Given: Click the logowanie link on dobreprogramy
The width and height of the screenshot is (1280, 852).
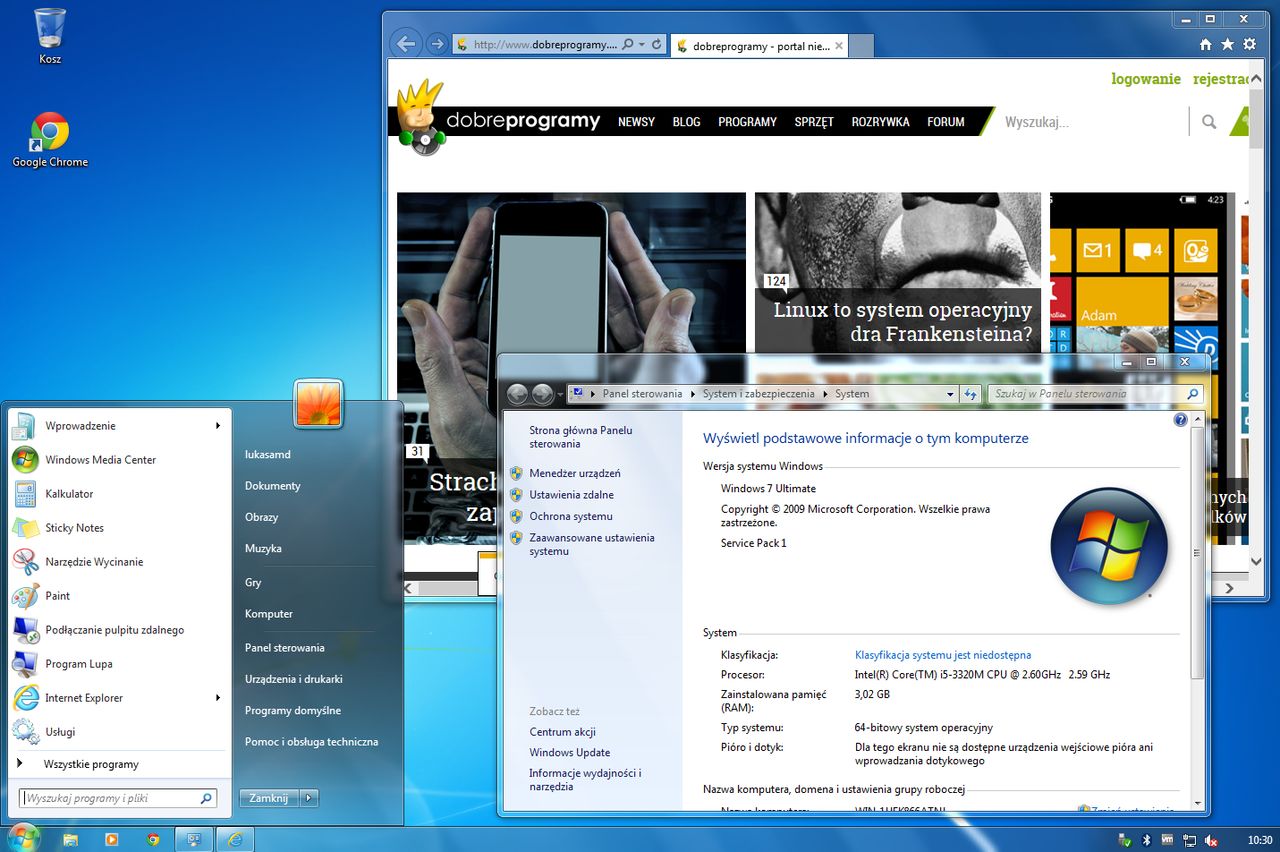Looking at the screenshot, I should (1146, 79).
